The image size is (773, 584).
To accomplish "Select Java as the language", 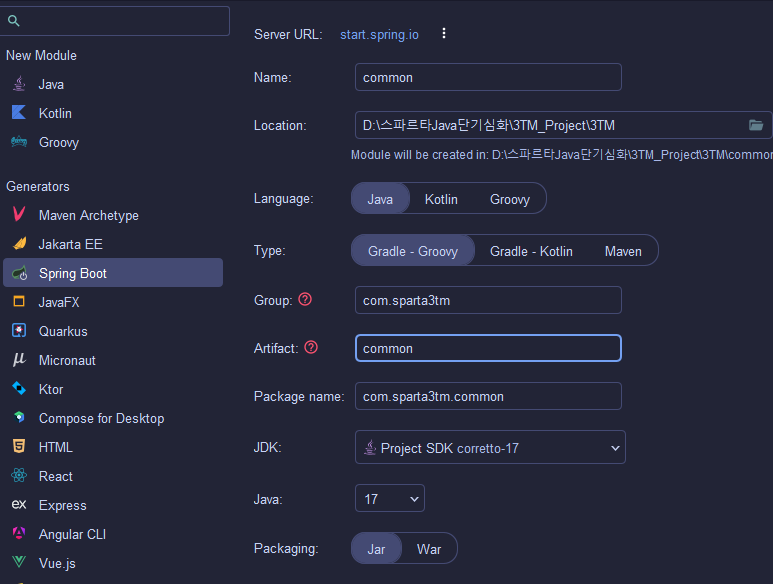I will 380,199.
